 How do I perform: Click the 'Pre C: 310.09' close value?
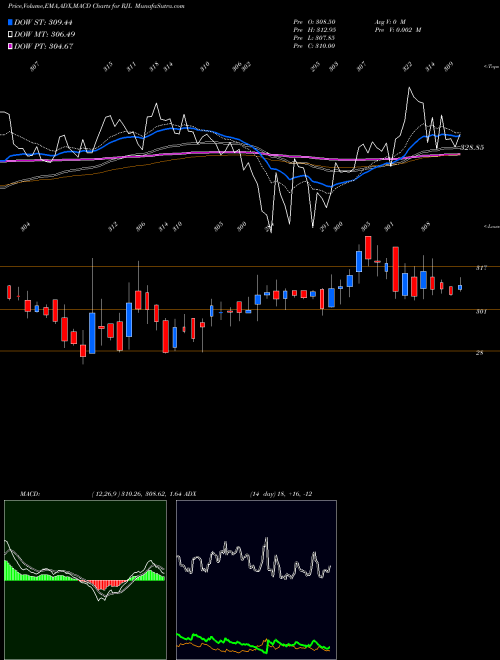314,46
